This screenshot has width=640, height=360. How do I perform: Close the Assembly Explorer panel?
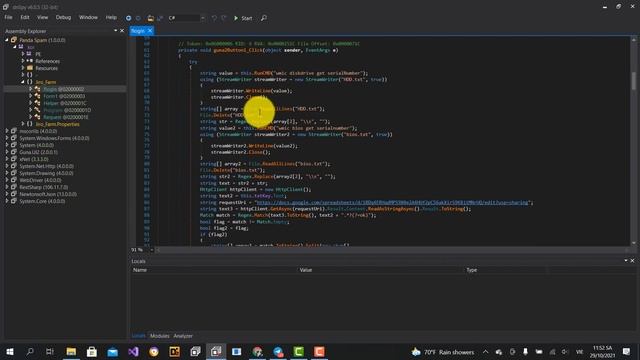point(122,31)
